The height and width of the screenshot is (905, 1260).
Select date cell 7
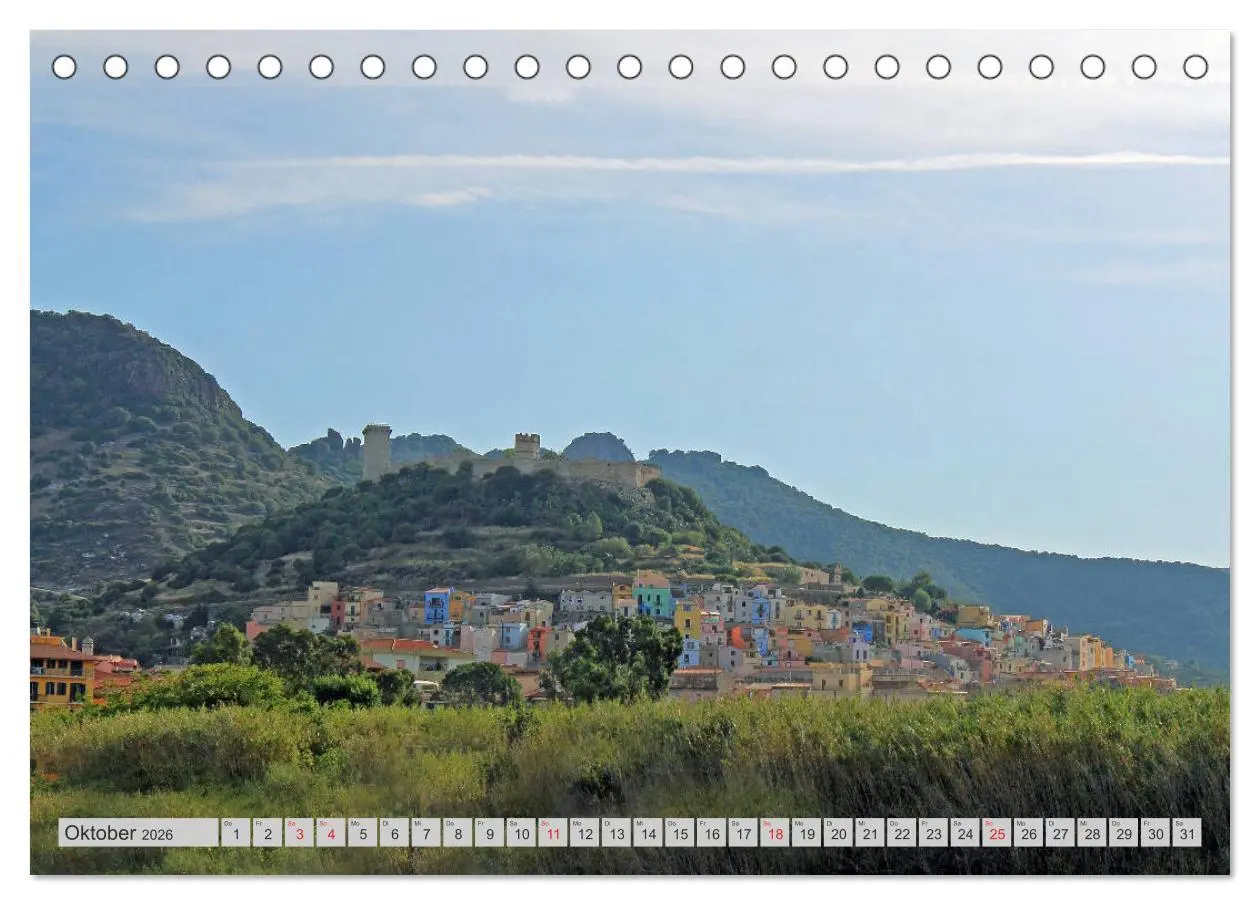[x=426, y=833]
